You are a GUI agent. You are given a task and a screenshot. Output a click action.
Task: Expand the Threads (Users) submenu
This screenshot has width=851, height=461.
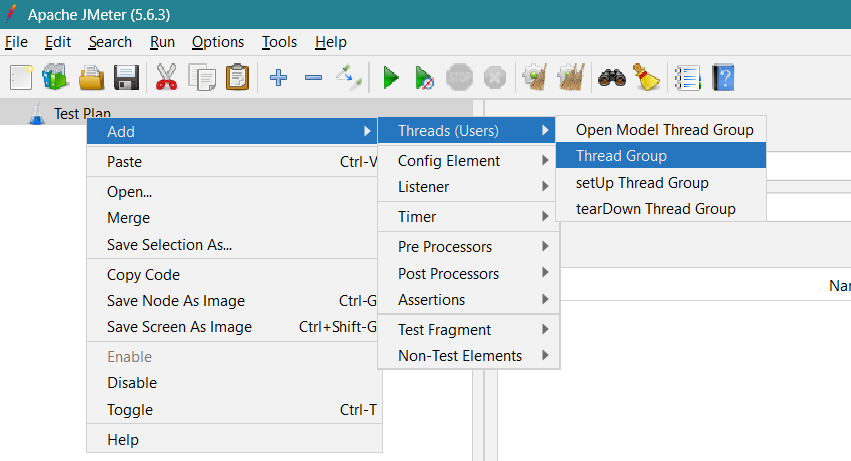pyautogui.click(x=467, y=131)
